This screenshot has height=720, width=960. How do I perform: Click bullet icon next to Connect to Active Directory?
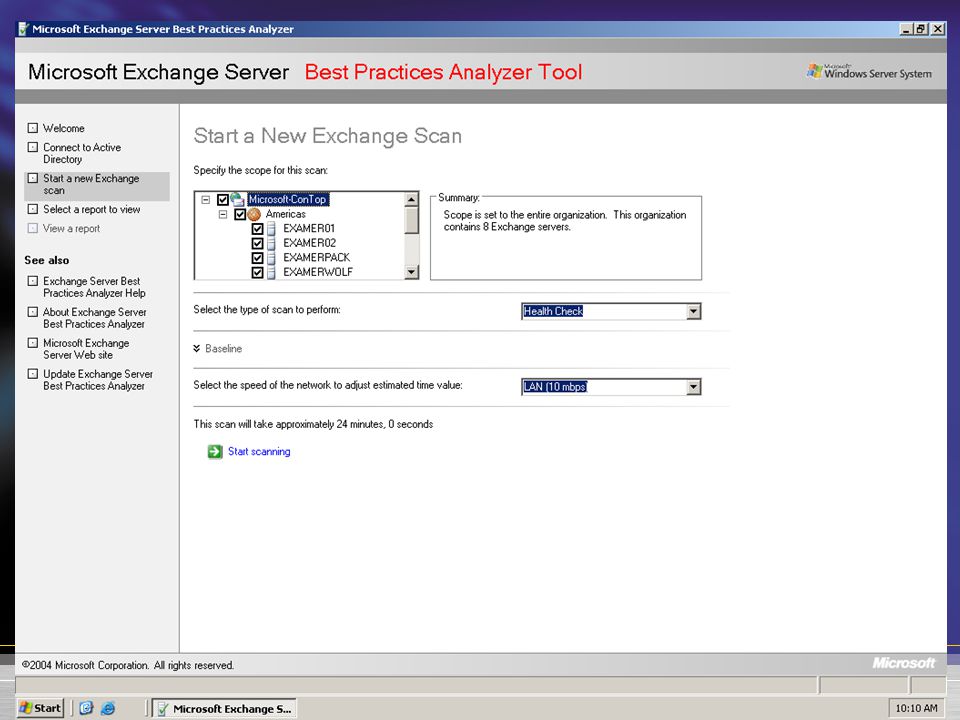(x=33, y=147)
